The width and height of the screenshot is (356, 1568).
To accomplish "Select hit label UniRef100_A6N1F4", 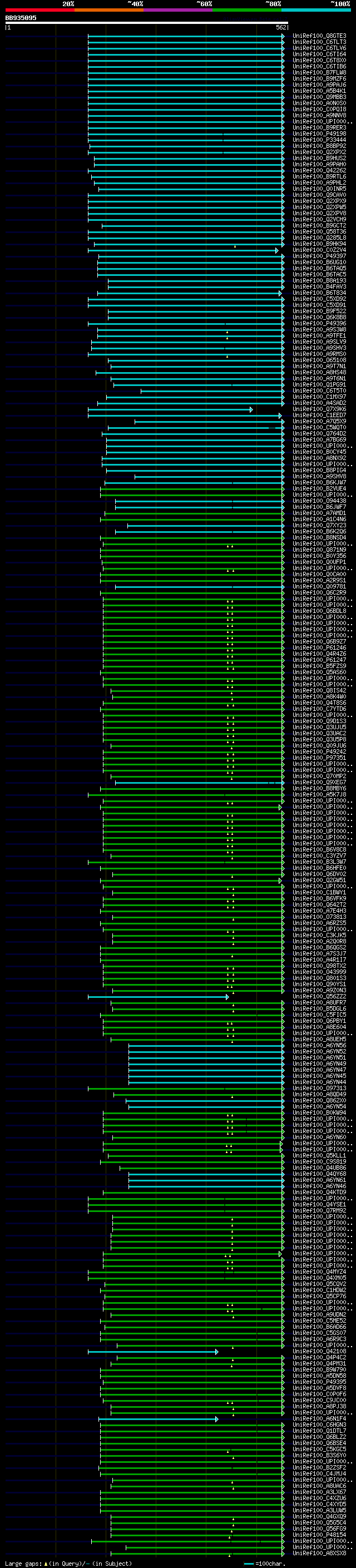I will pyautogui.click(x=319, y=1419).
